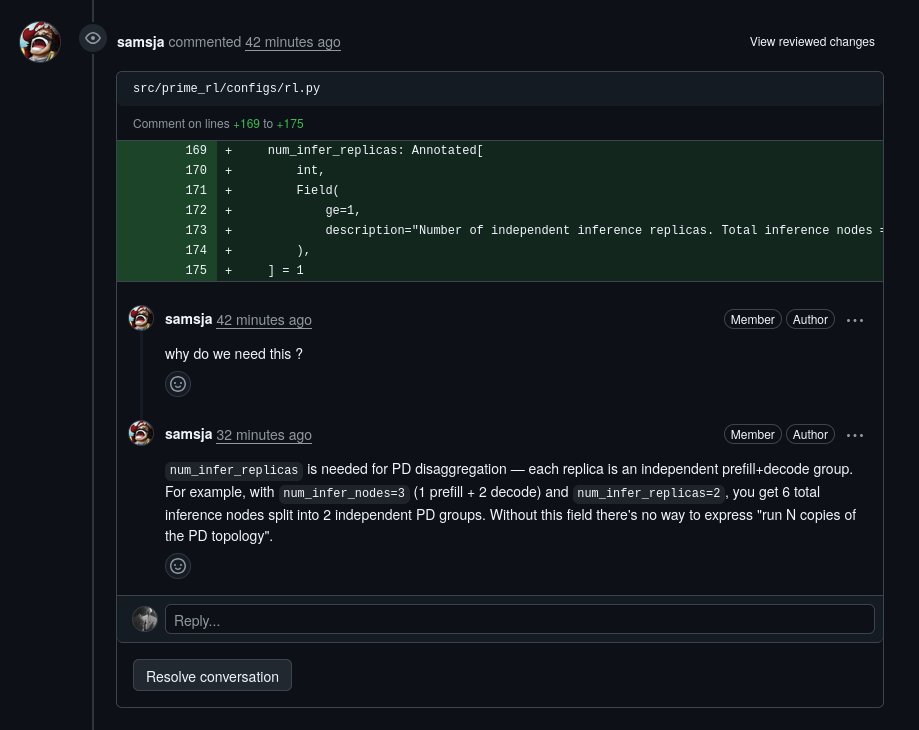This screenshot has height=730, width=919.
Task: Click Author badge on the first comment
Action: click(x=810, y=319)
